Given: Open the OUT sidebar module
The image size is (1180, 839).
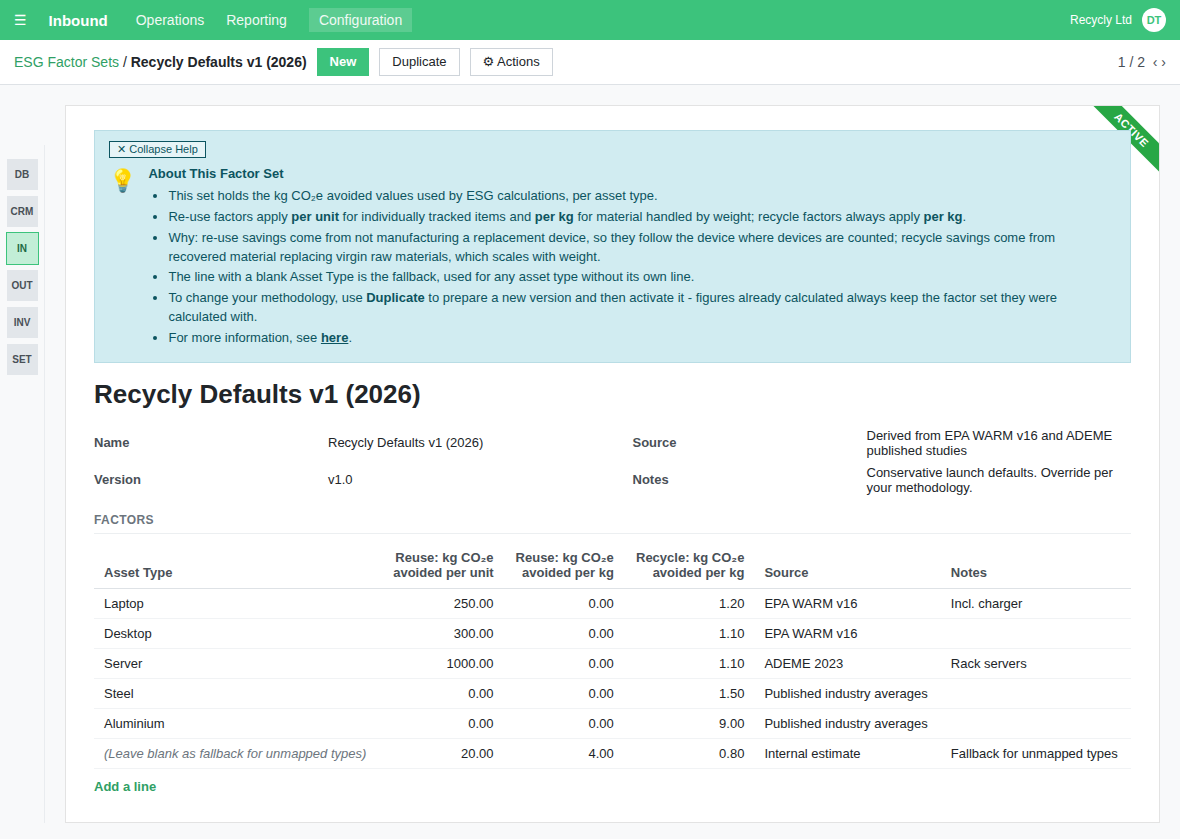Looking at the screenshot, I should [x=22, y=285].
